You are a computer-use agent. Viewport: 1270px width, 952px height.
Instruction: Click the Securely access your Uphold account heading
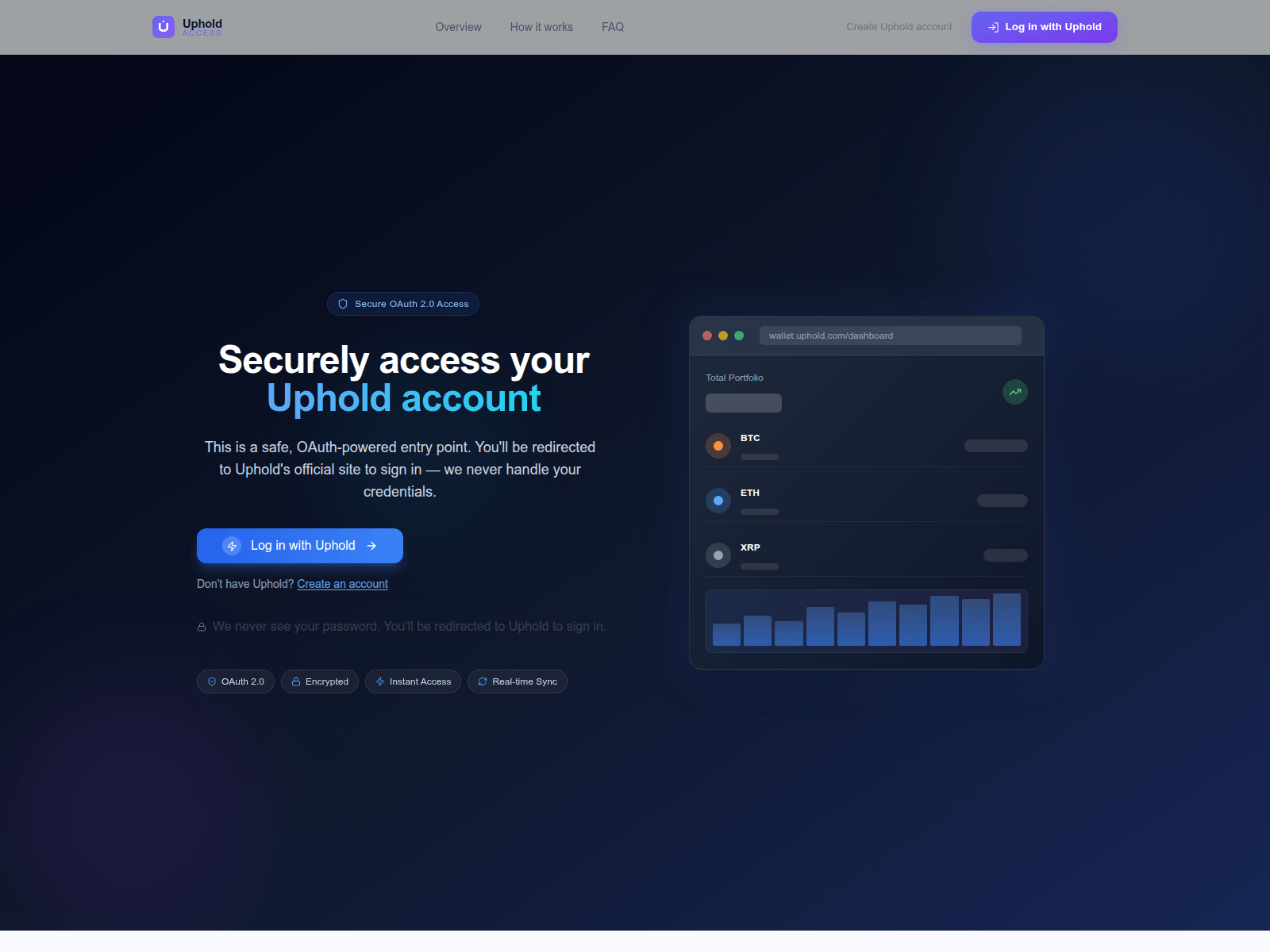pyautogui.click(x=404, y=378)
